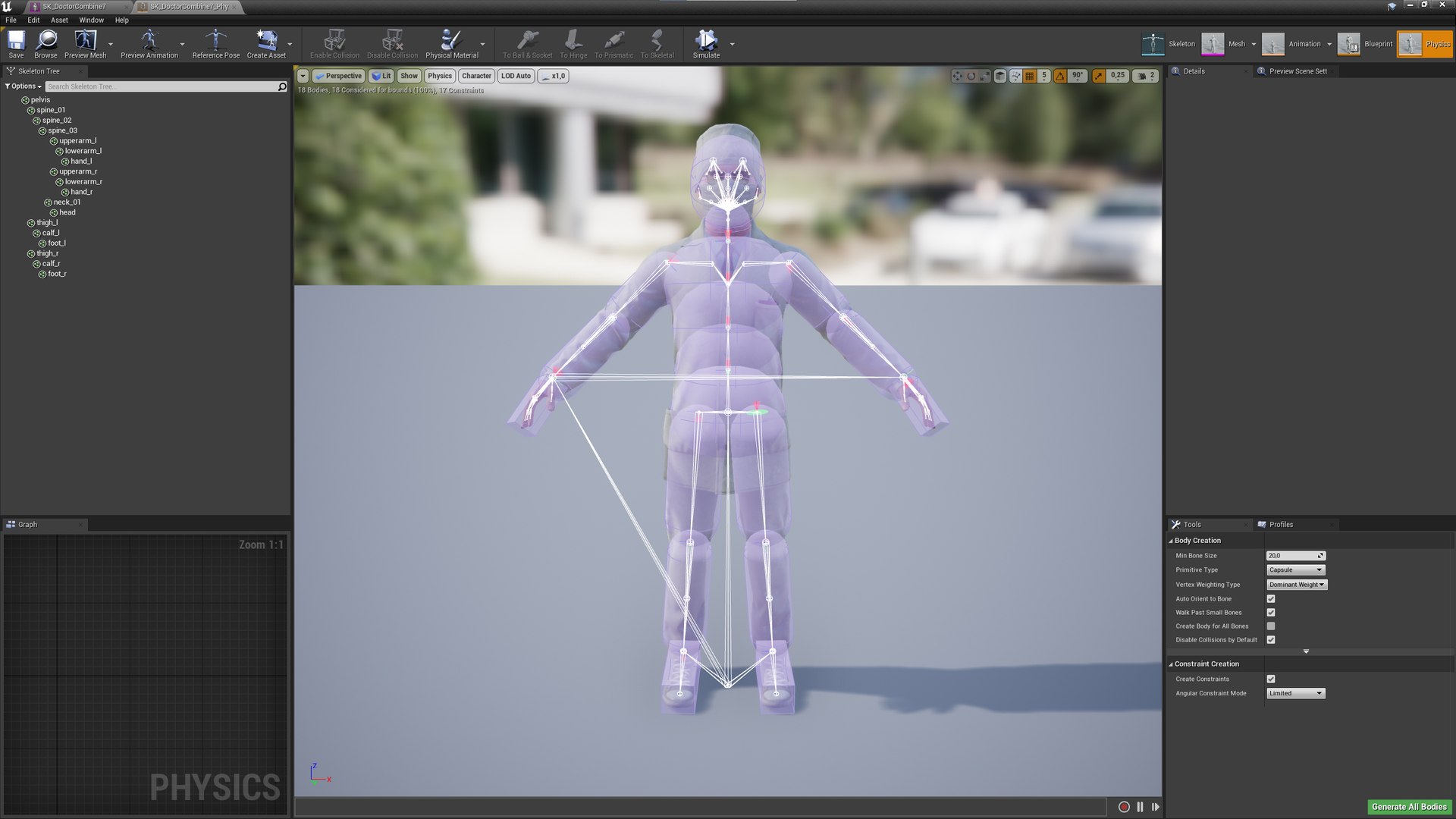The width and height of the screenshot is (1456, 819).
Task: Switch to Mesh editor mode
Action: 1223,44
